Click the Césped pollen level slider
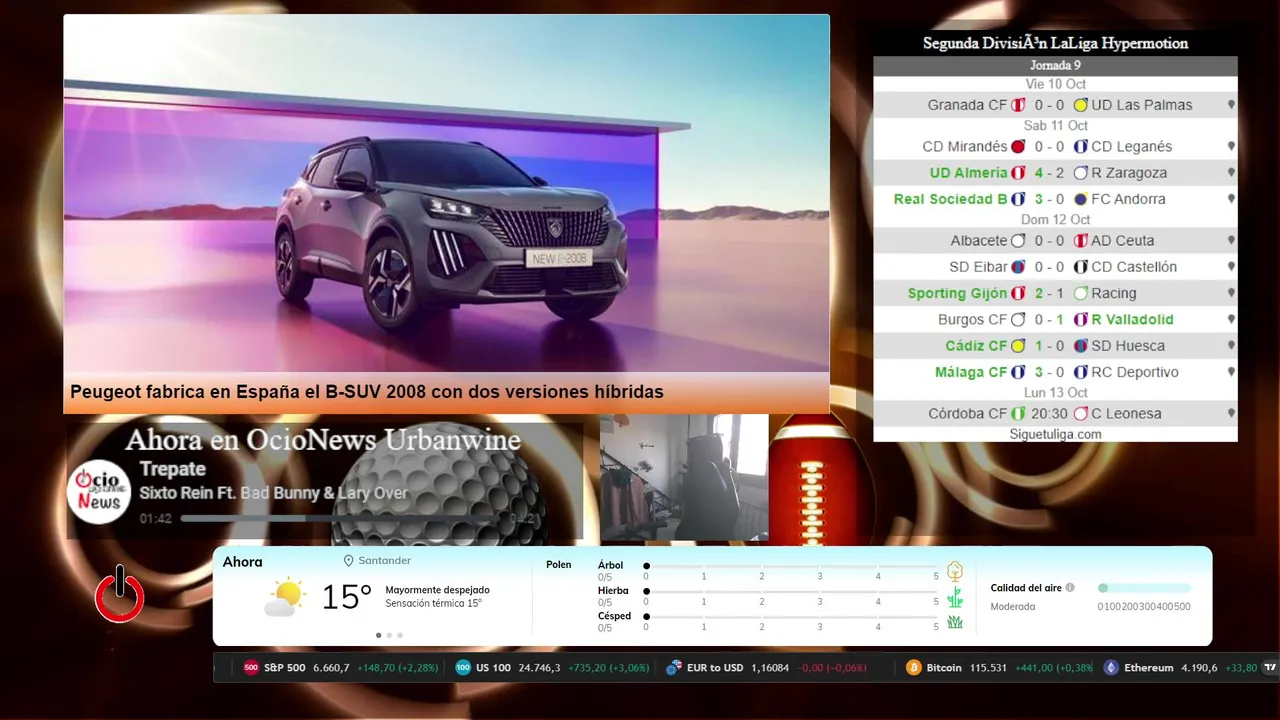This screenshot has height=720, width=1280. pyautogui.click(x=791, y=617)
